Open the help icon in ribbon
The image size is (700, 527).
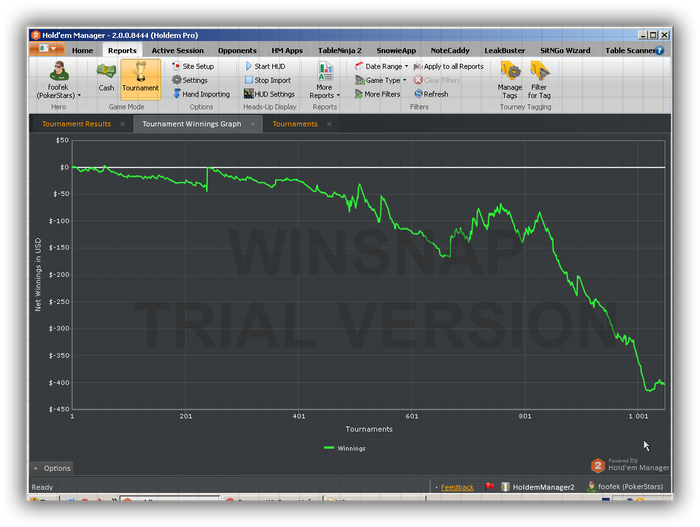pos(659,50)
